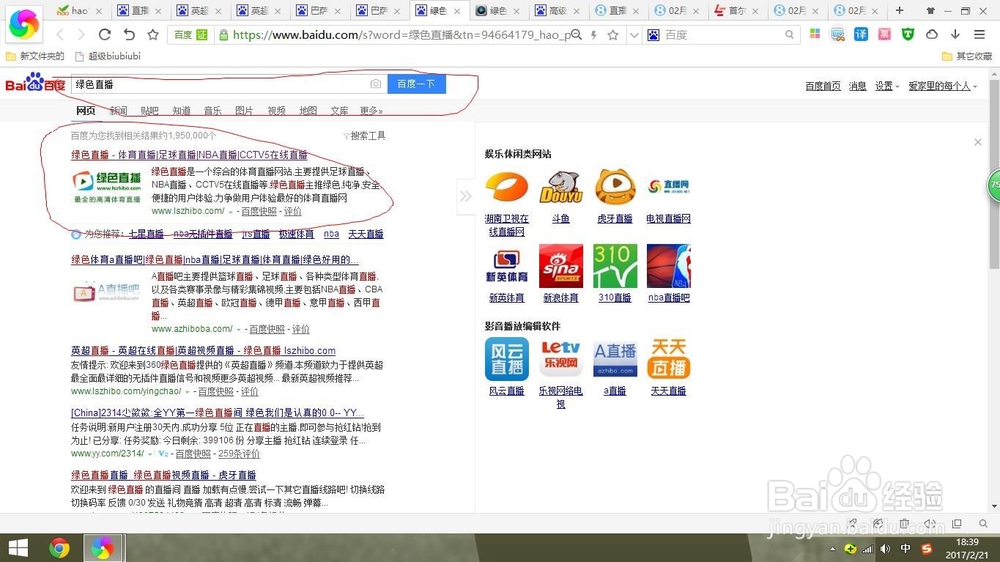The width and height of the screenshot is (1000, 562).
Task: Expand 搜索工具 search tools filter
Action: coord(364,136)
